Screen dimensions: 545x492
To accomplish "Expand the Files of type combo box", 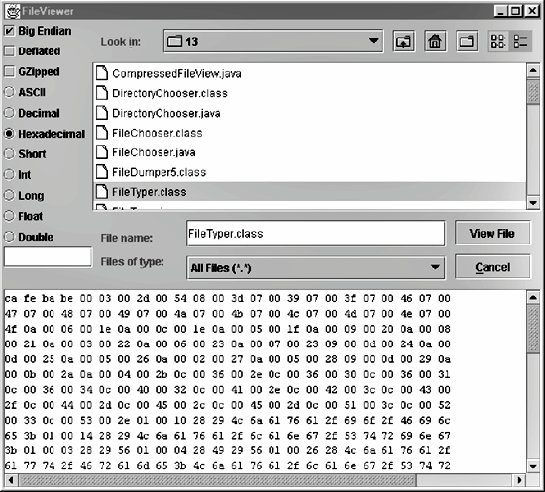I will click(x=316, y=268).
